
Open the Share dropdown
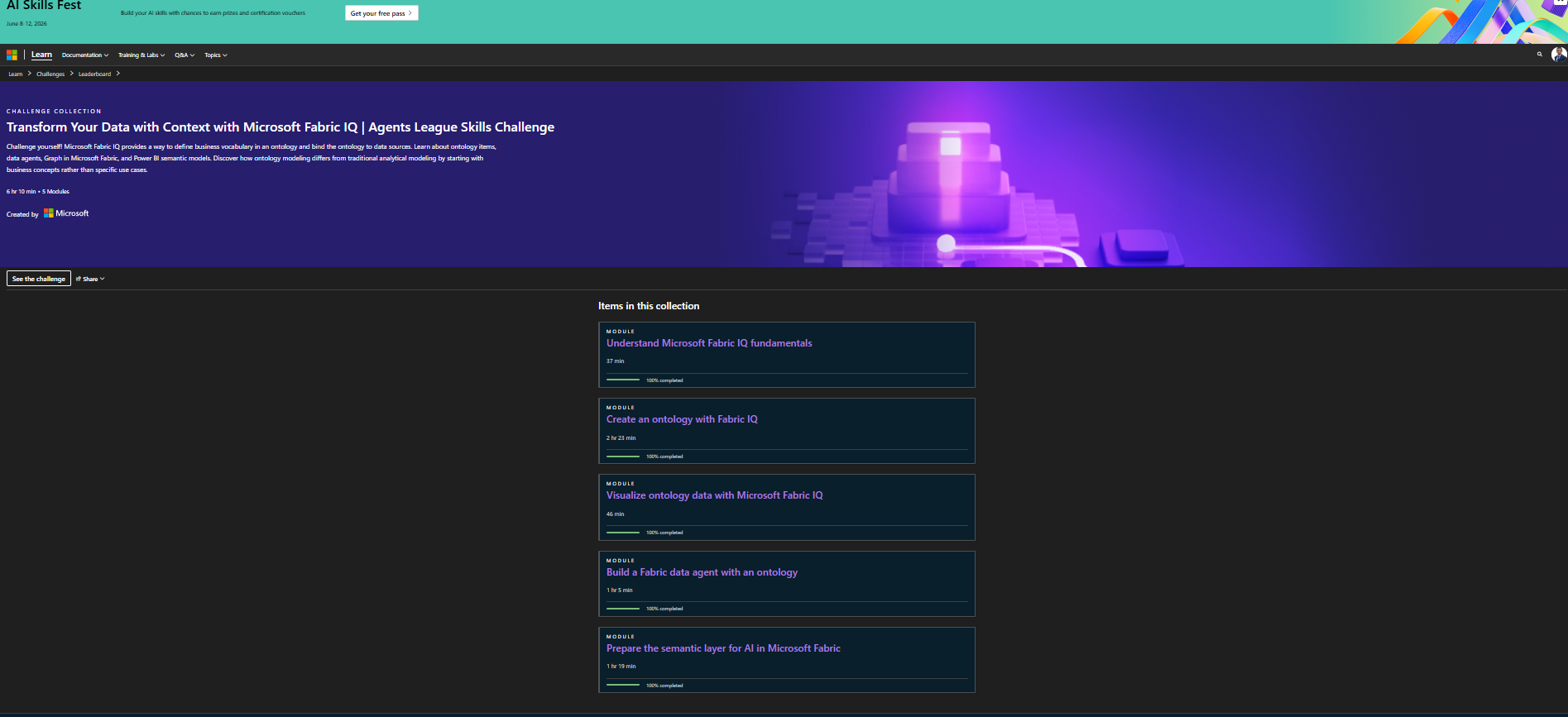click(90, 279)
